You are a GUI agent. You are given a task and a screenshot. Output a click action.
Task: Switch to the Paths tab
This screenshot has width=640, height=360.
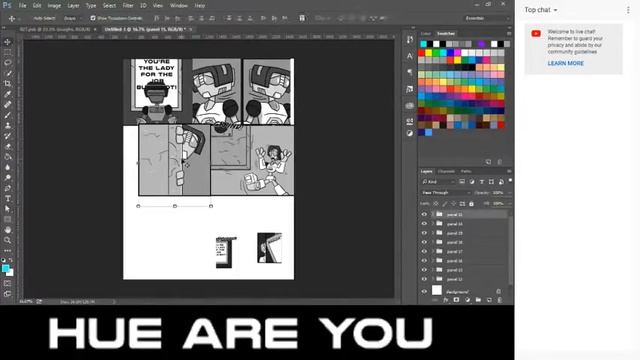[466, 171]
